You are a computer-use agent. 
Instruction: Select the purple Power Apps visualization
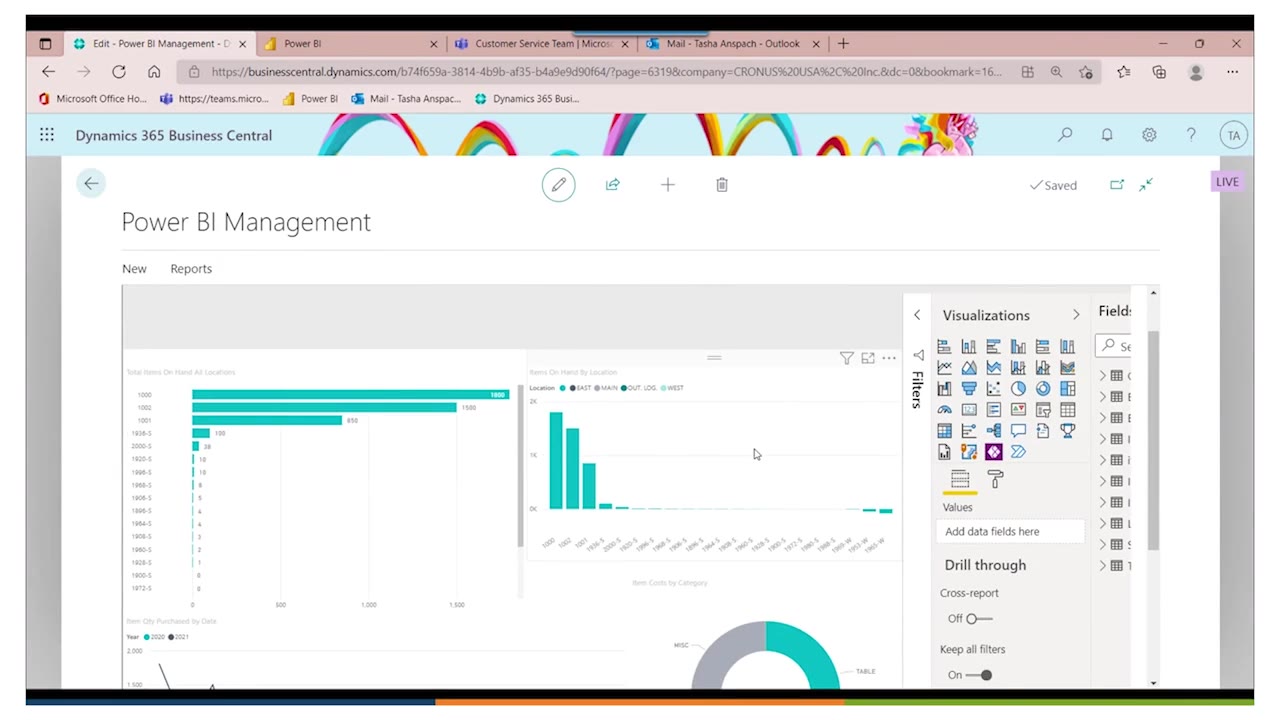click(x=993, y=452)
